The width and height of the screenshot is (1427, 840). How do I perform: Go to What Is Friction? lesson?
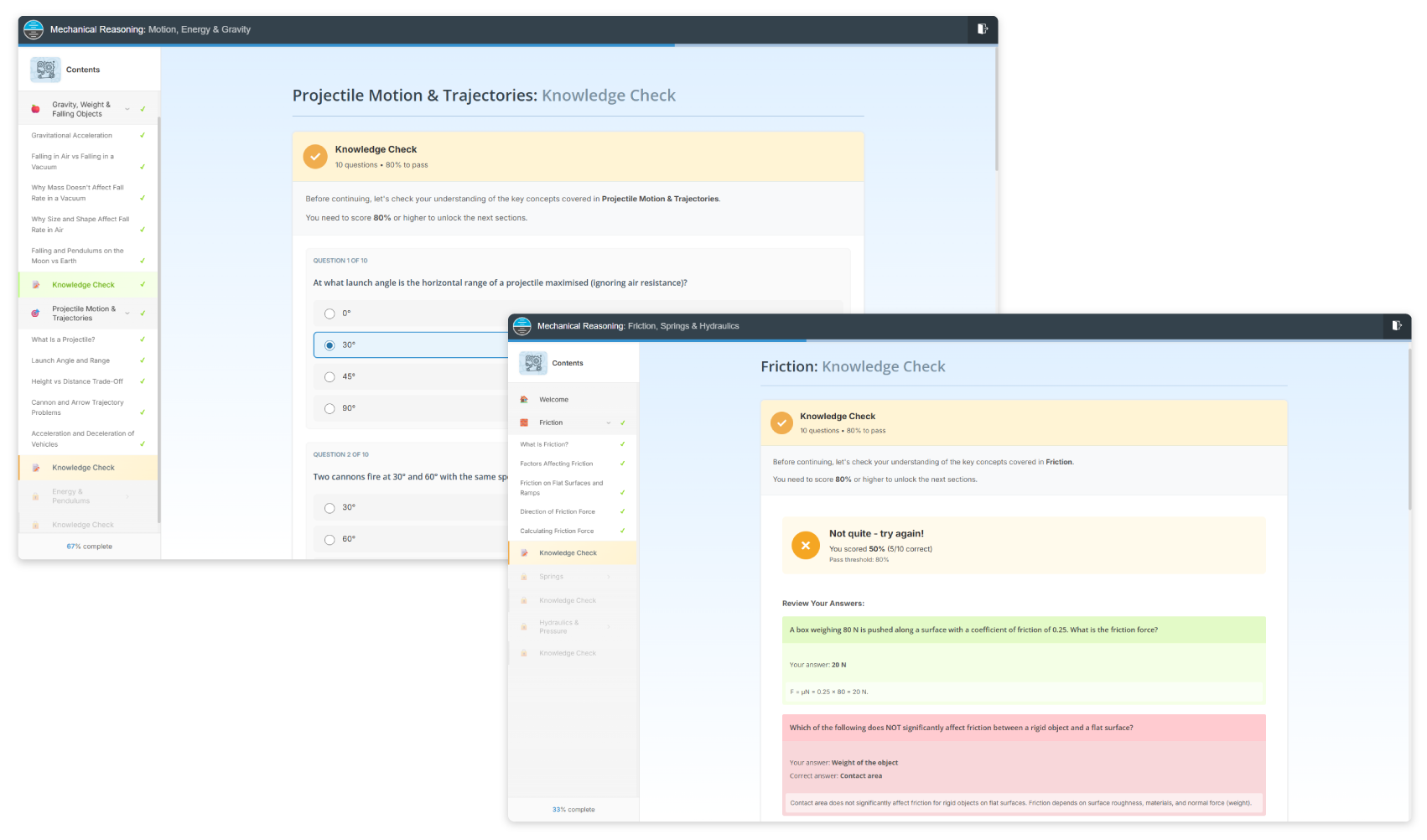click(544, 444)
